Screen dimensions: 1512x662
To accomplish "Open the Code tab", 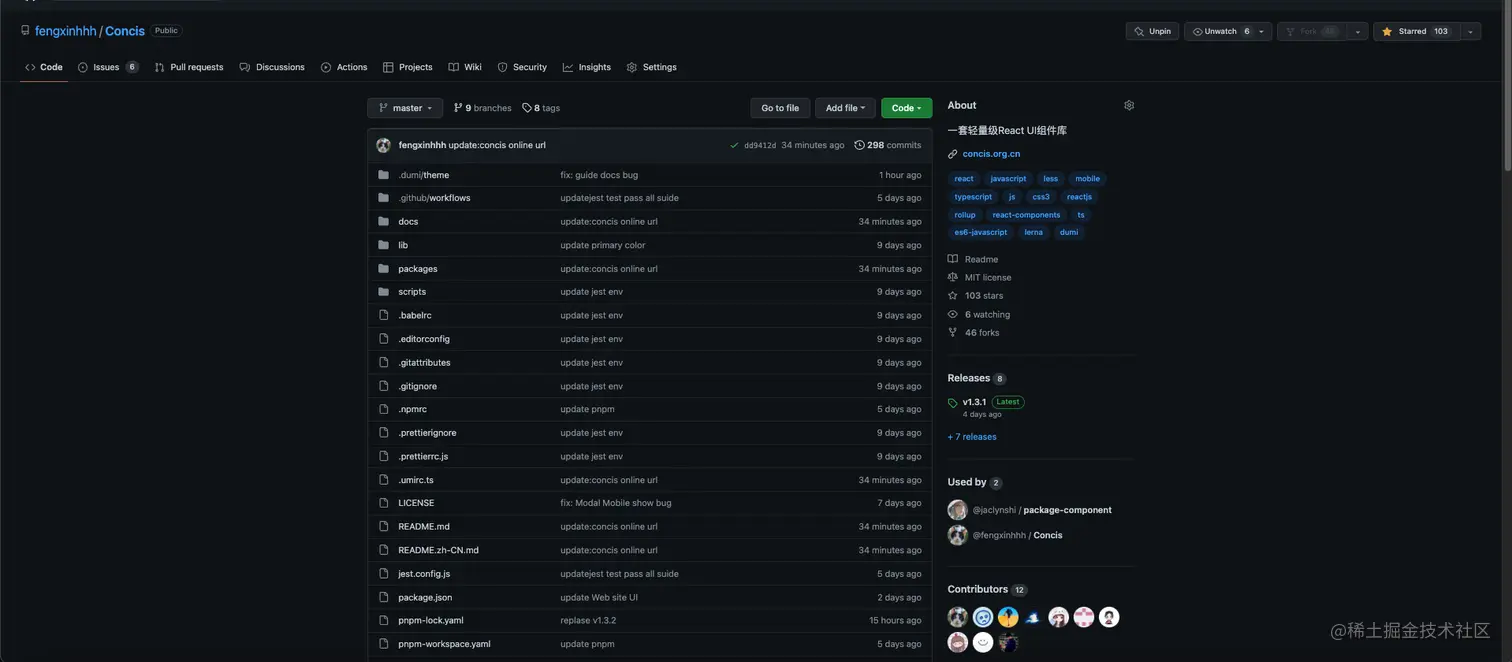I will tap(44, 67).
